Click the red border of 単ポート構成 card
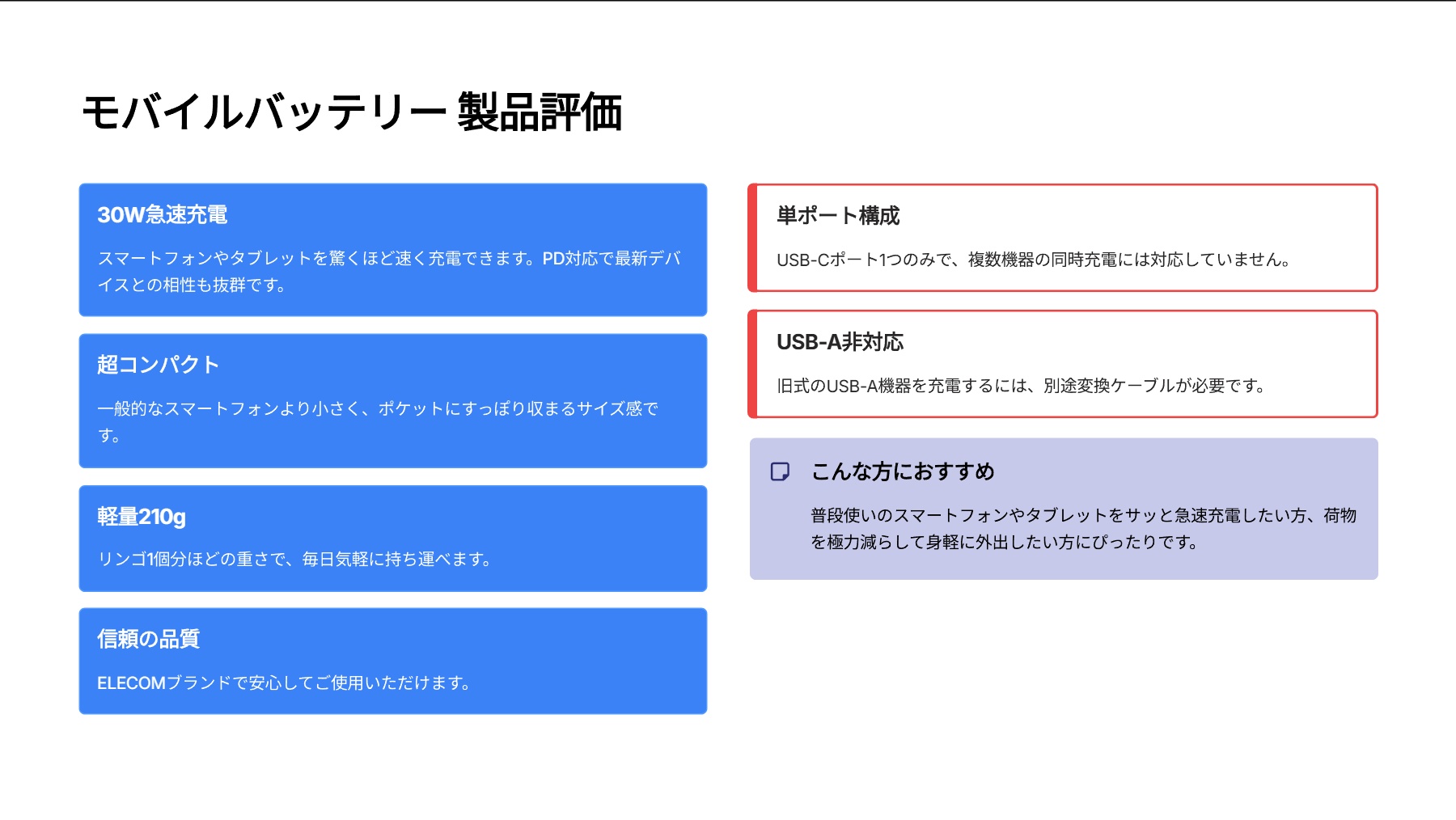The width and height of the screenshot is (1456, 820). tap(753, 236)
